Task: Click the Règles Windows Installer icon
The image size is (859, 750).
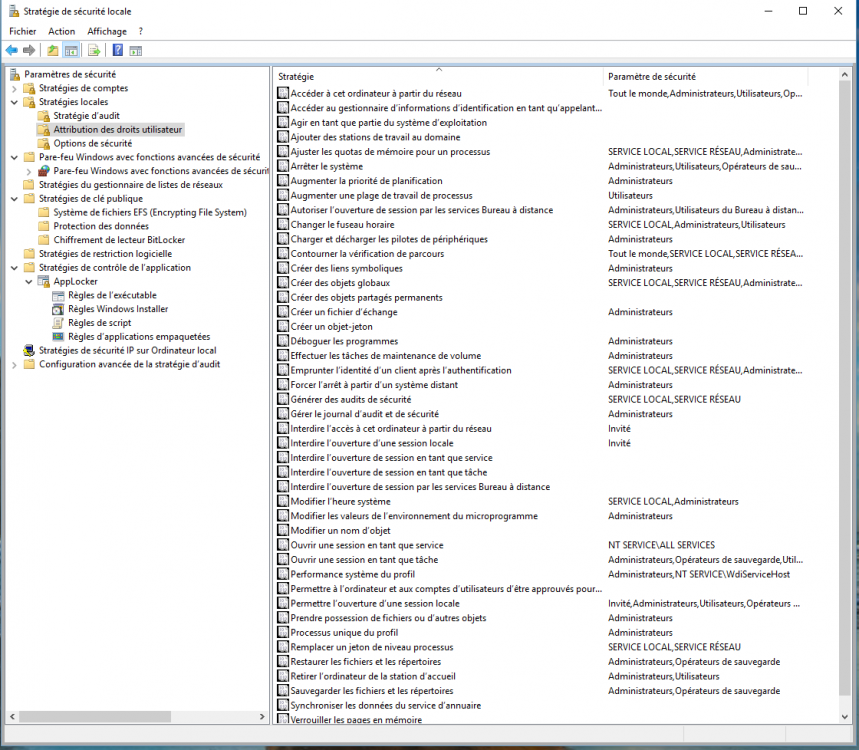Action: [x=58, y=309]
